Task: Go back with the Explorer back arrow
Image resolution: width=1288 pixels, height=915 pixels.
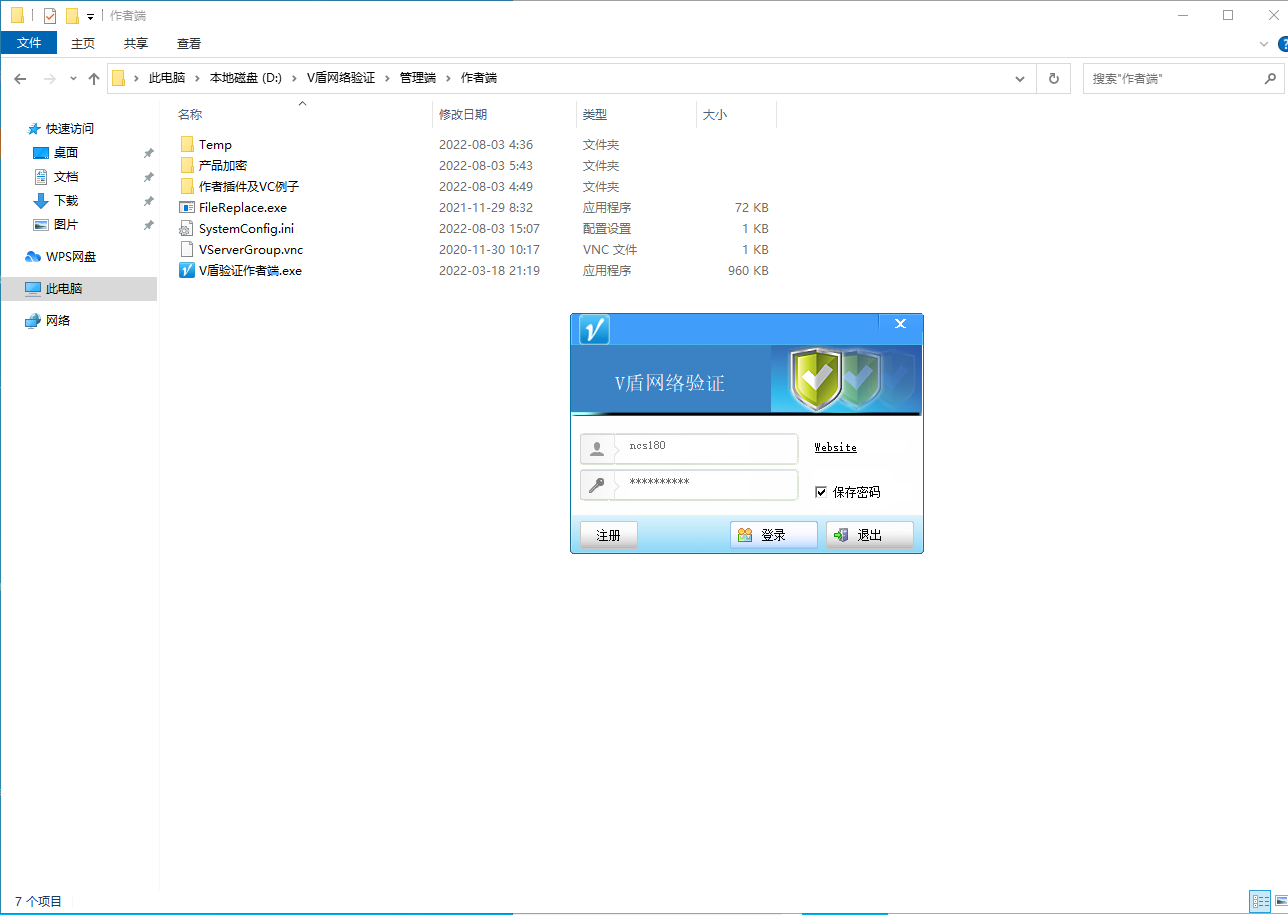Action: [20, 78]
